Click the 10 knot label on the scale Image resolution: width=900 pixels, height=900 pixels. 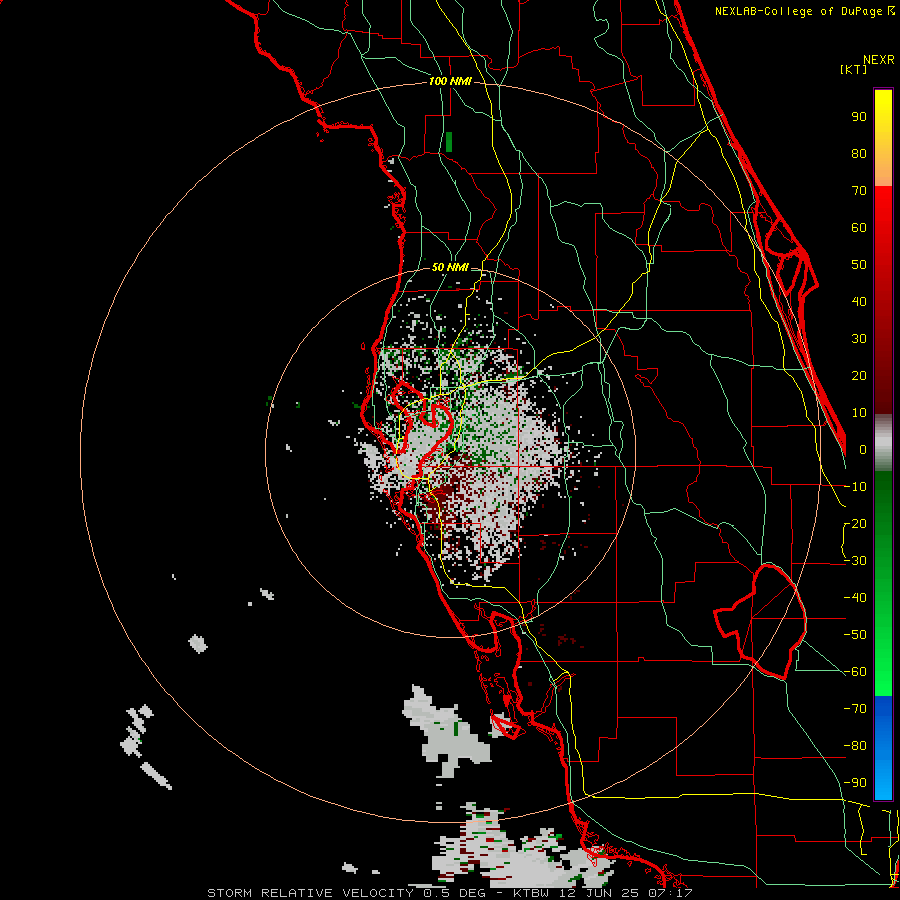click(859, 413)
